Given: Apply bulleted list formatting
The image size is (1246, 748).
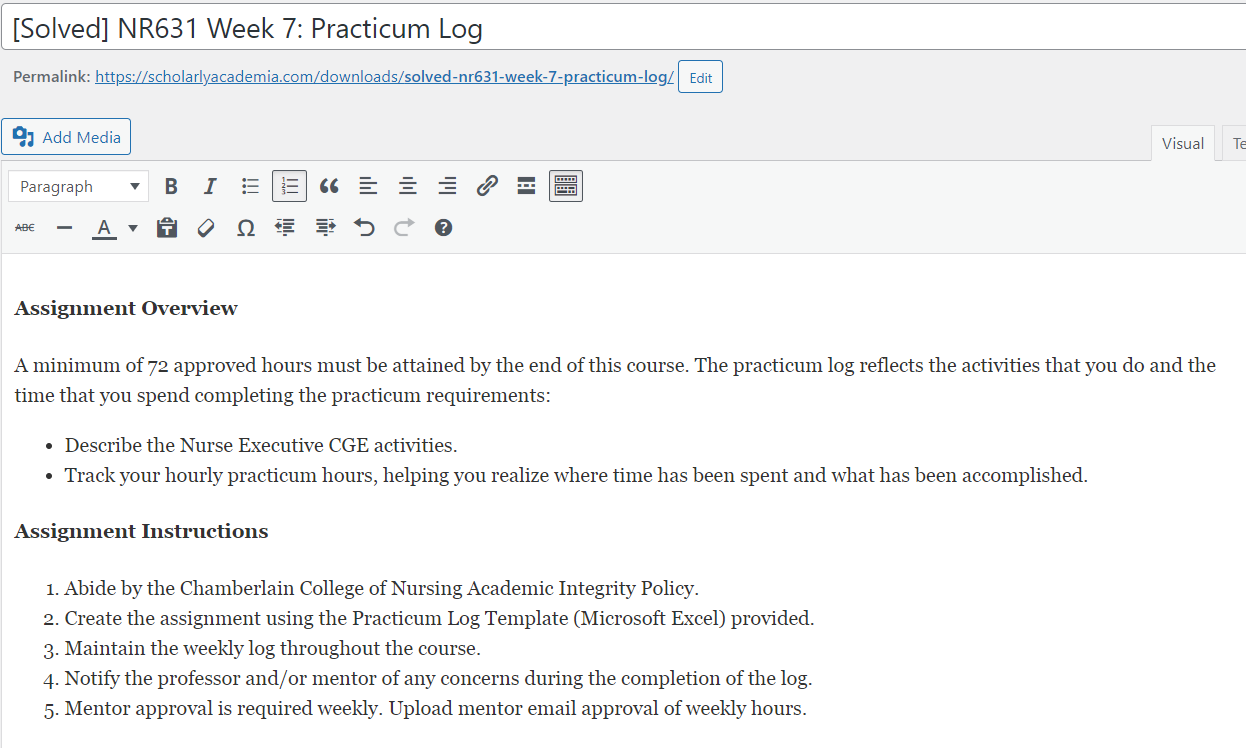Looking at the screenshot, I should pos(250,186).
